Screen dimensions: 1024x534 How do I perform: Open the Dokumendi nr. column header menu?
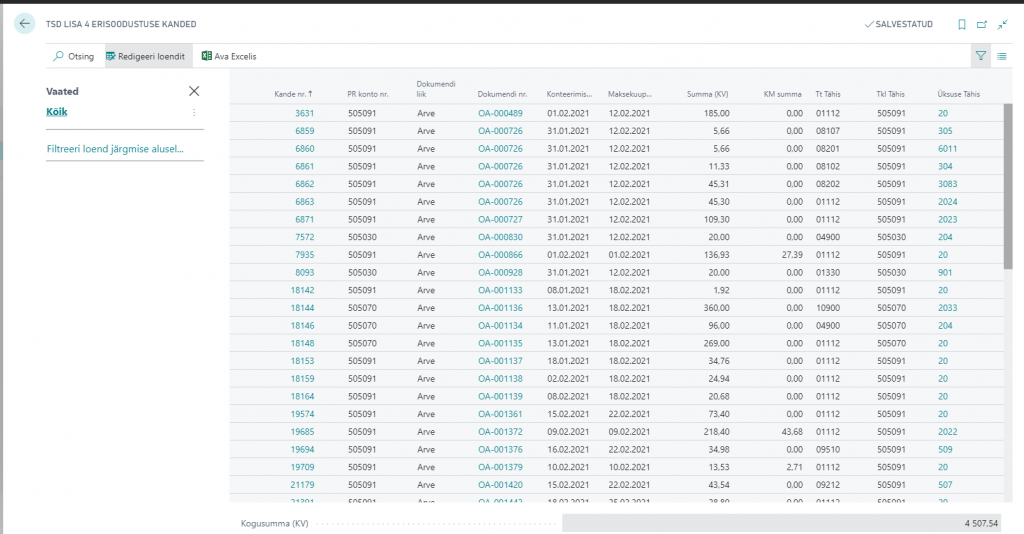(501, 94)
